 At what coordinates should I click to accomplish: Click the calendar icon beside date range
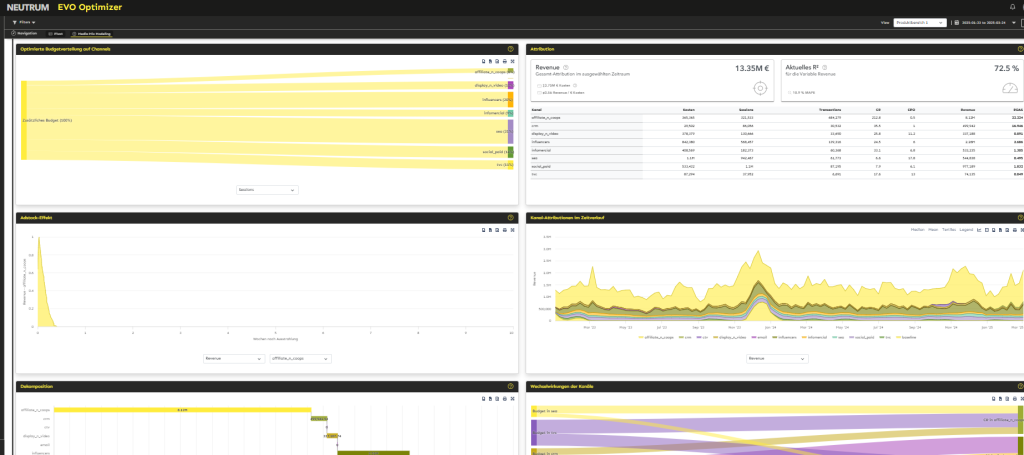point(955,21)
